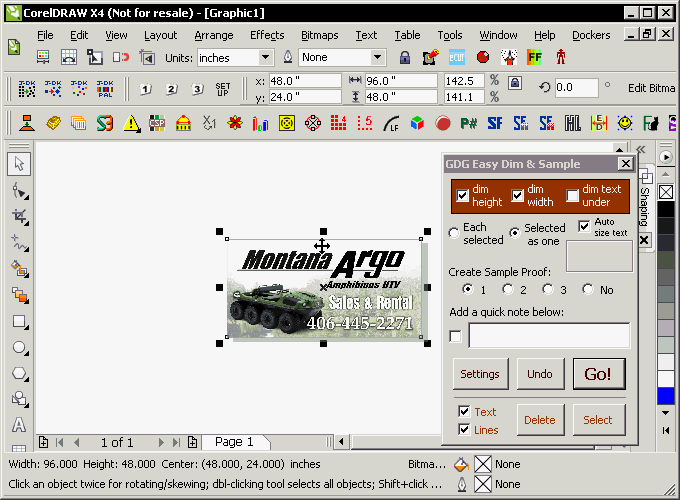Click the Undo button
This screenshot has width=680, height=500.
(x=540, y=374)
